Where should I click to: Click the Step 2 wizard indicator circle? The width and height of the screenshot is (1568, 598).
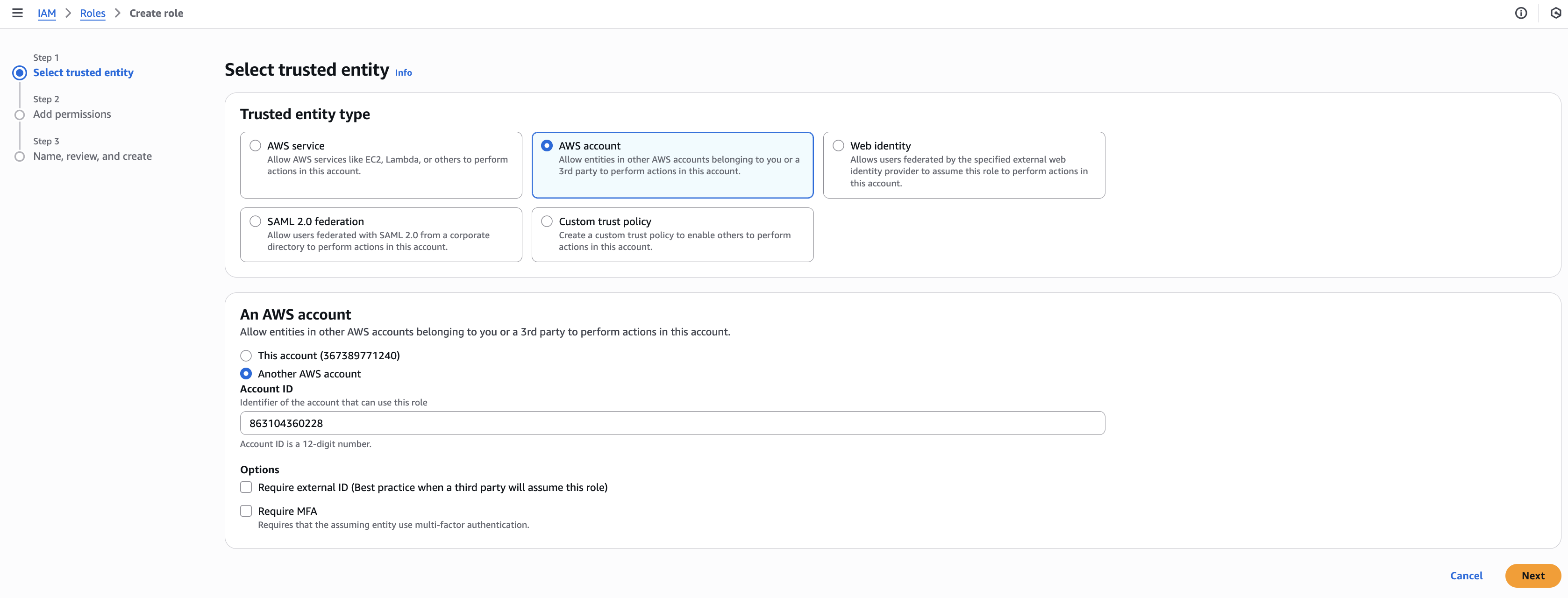tap(20, 114)
